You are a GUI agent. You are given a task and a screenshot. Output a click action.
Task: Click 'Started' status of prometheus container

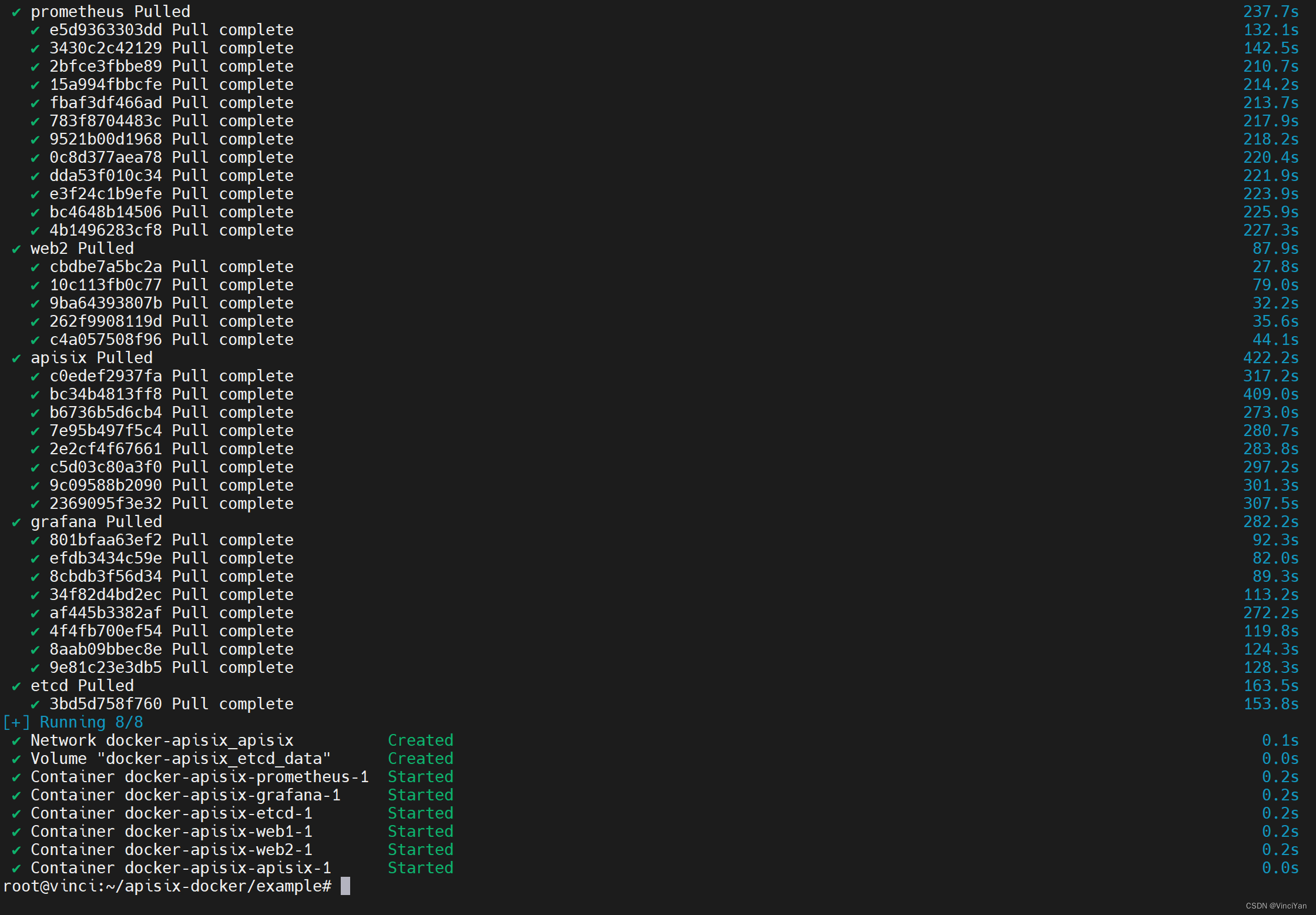pyautogui.click(x=421, y=777)
